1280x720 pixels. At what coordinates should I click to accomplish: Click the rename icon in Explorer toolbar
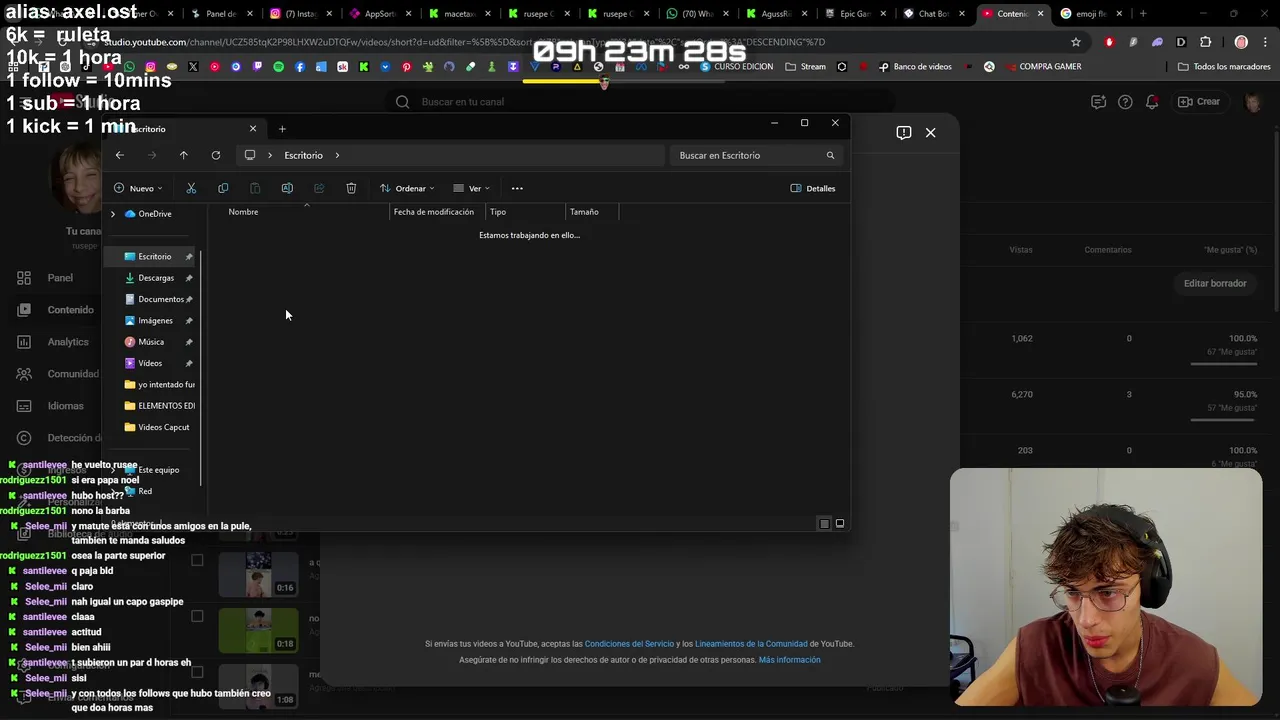287,188
